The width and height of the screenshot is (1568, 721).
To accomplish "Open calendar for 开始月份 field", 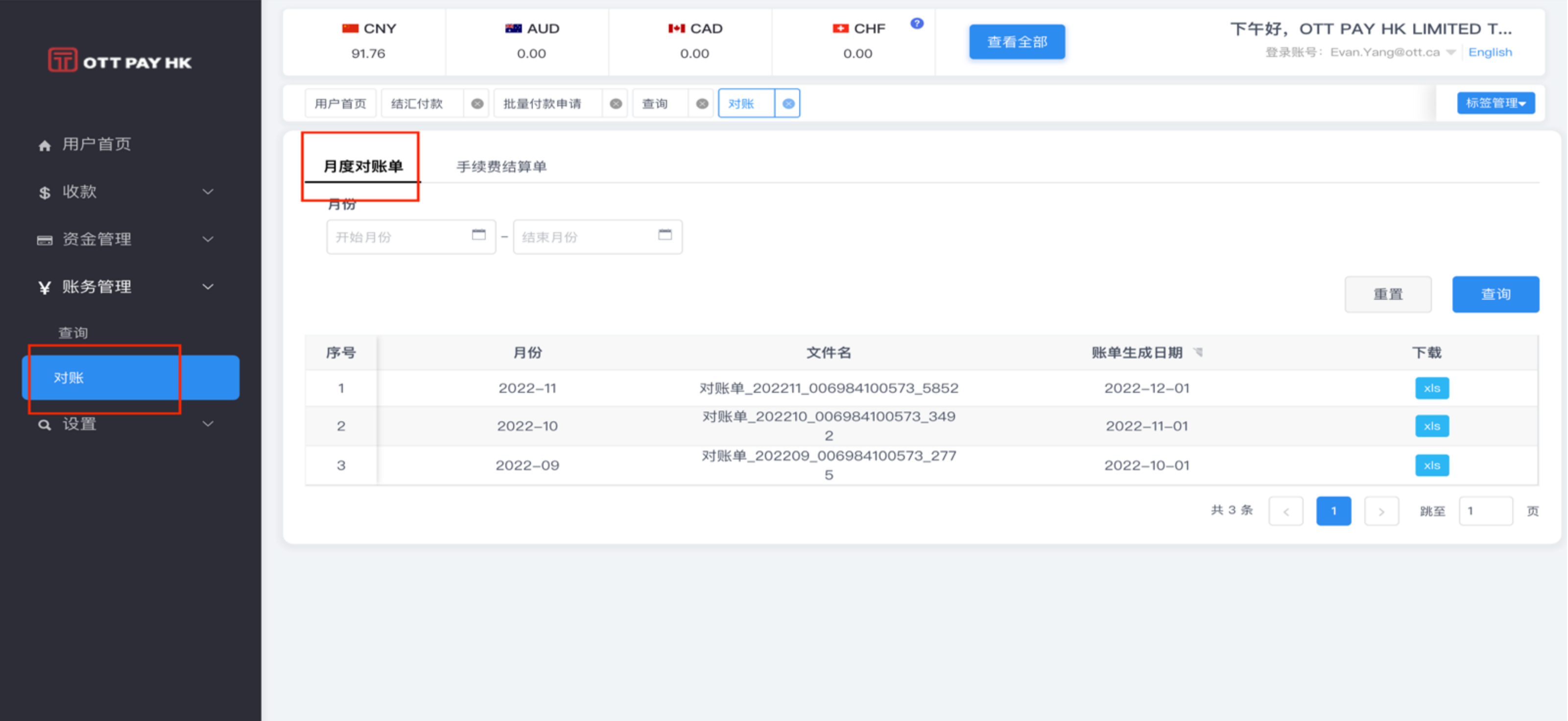I will click(479, 235).
